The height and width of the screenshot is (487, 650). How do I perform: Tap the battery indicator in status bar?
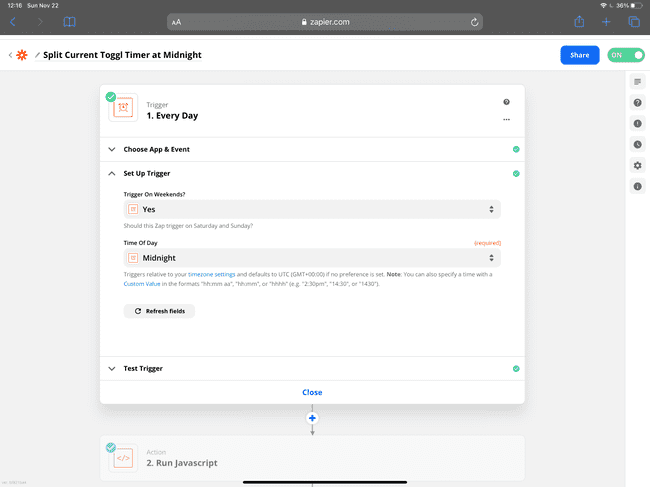click(x=636, y=5)
